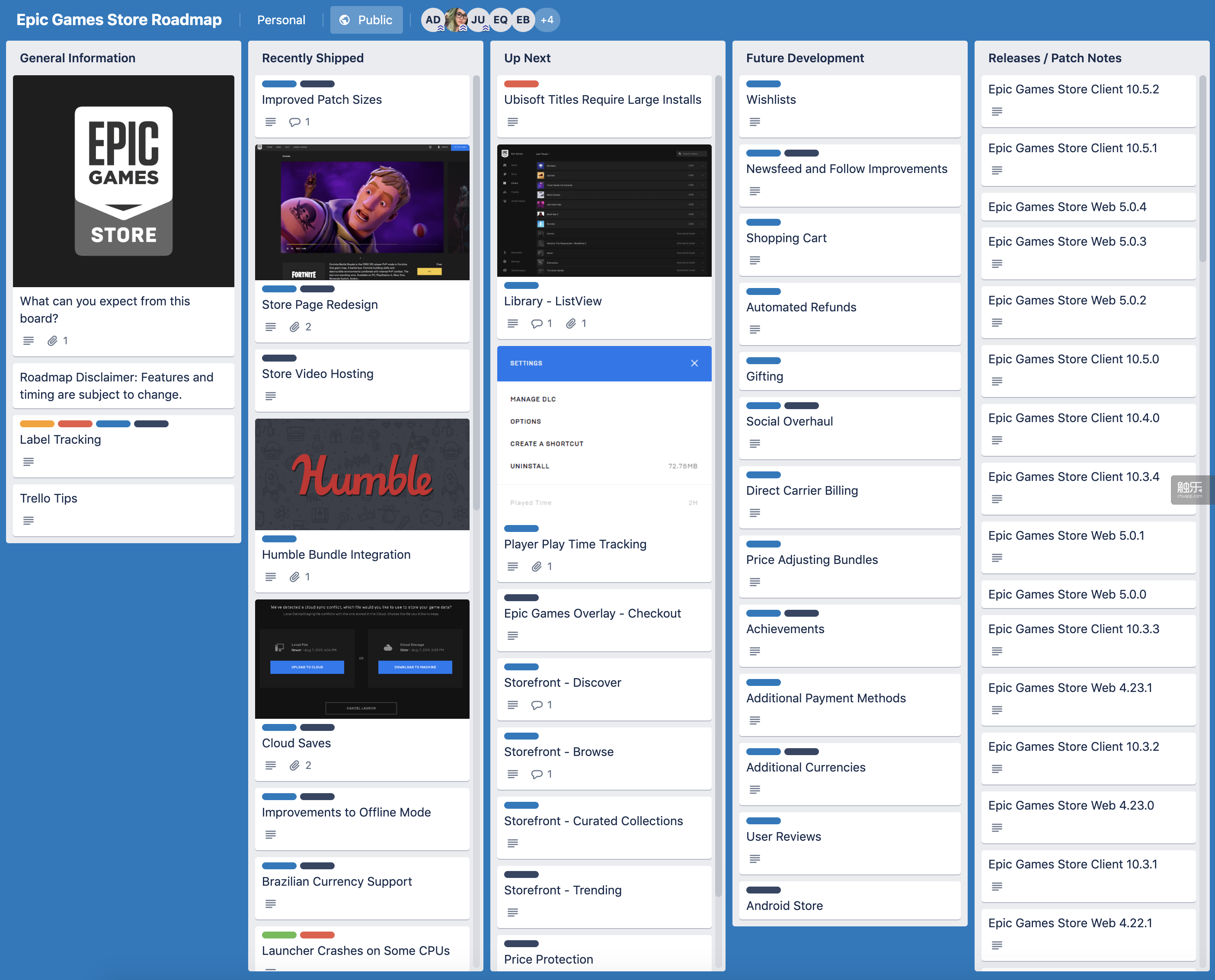This screenshot has height=980, width=1215.
Task: Click the EQ member avatar
Action: (501, 20)
